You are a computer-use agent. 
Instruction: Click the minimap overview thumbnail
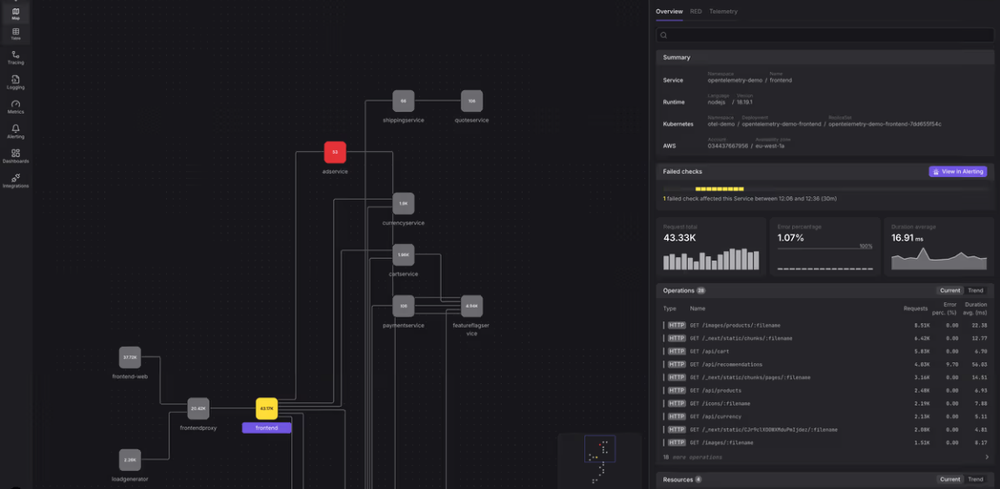tap(599, 460)
